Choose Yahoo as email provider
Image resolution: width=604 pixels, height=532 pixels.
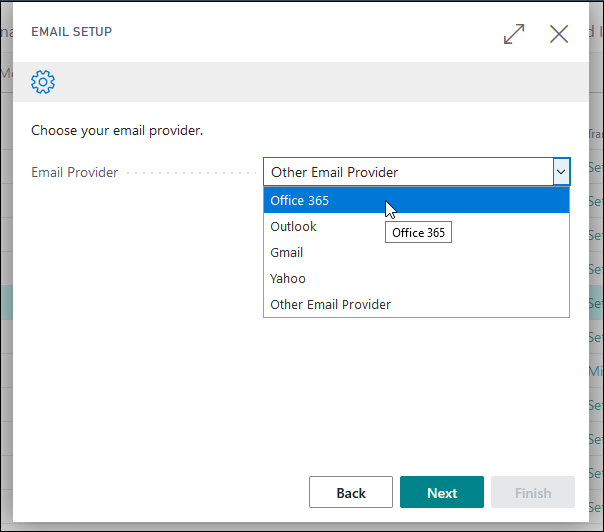tap(416, 279)
